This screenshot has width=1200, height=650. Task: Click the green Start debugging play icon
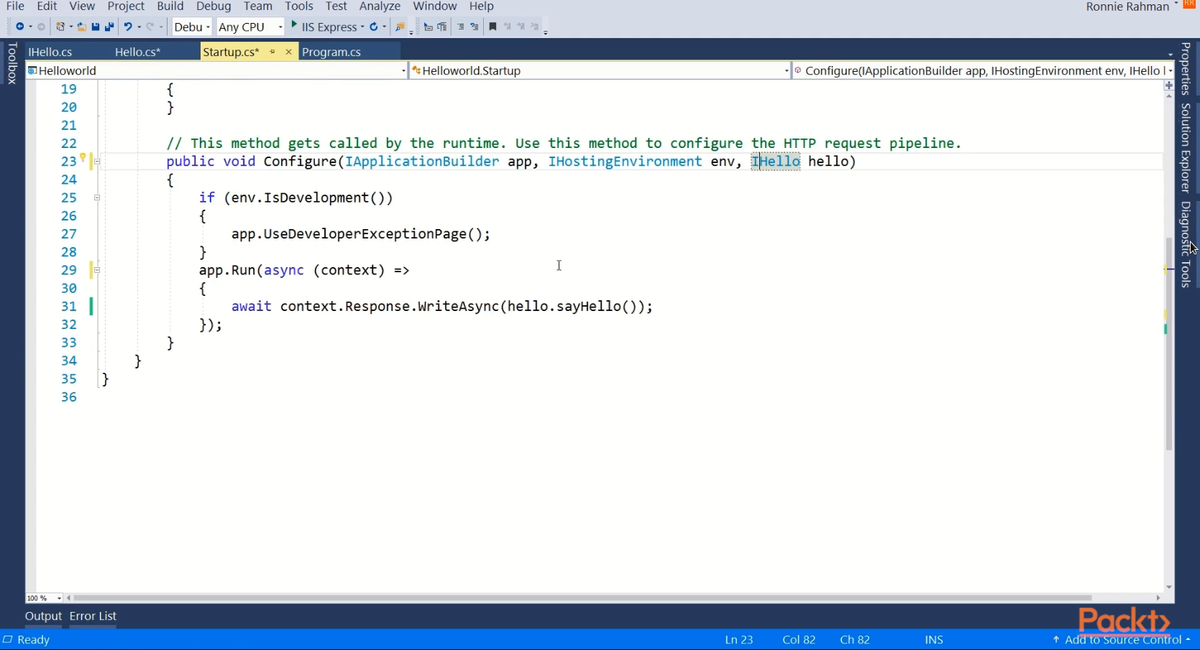pyautogui.click(x=294, y=25)
